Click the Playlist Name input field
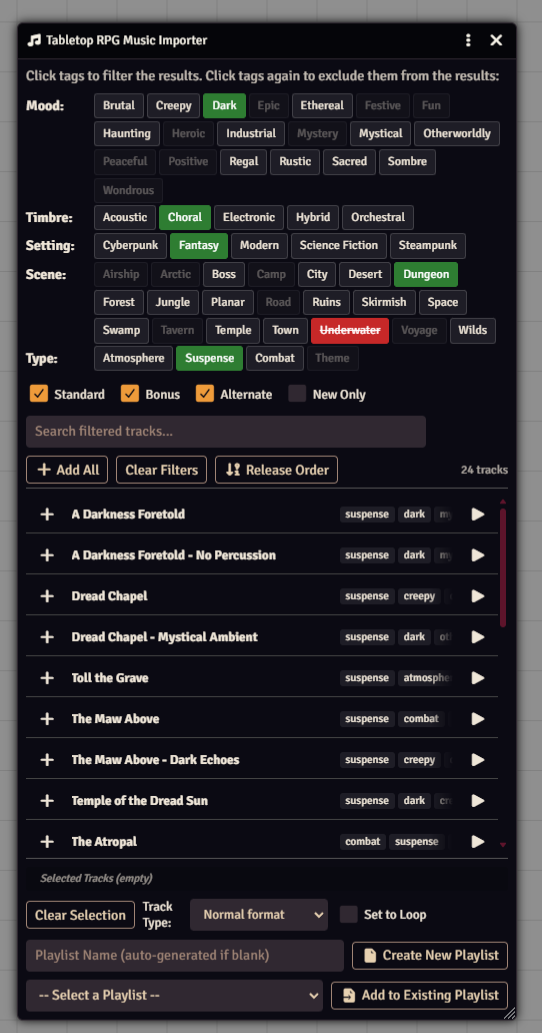The height and width of the screenshot is (1033, 542). click(185, 955)
